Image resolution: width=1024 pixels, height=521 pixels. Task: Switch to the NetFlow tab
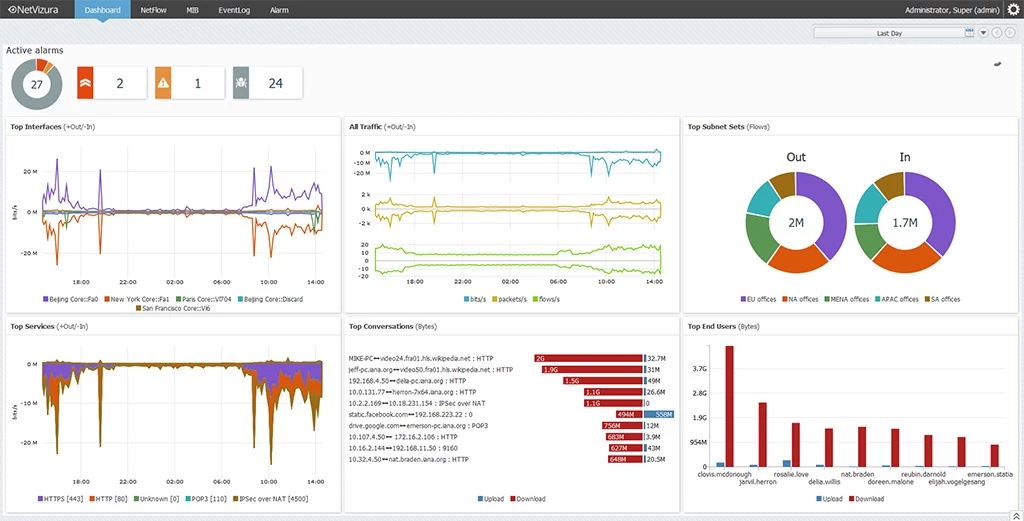pos(153,10)
